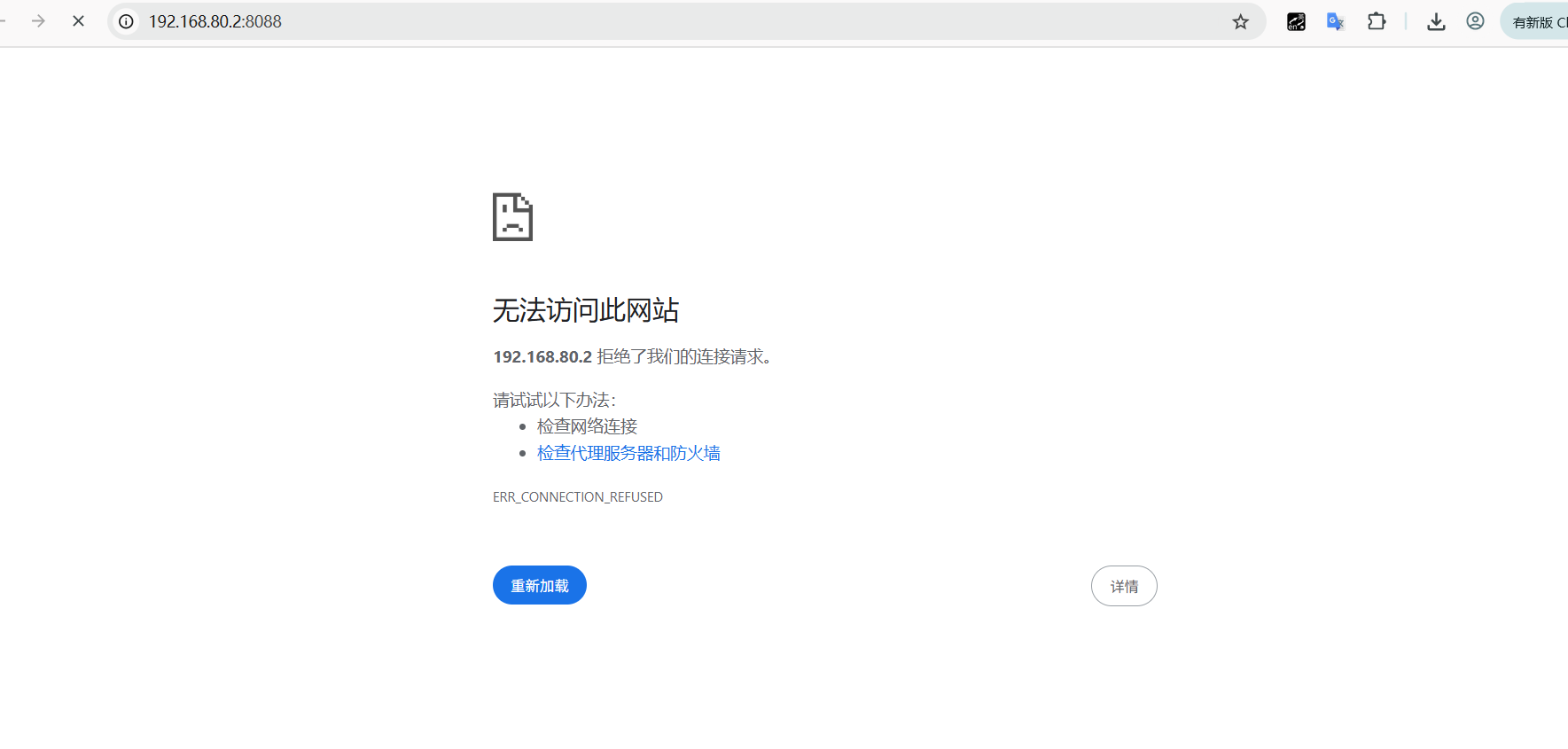This screenshot has width=1568, height=749.
Task: Click the 有新版 Chrome update button
Action: pos(1538,22)
